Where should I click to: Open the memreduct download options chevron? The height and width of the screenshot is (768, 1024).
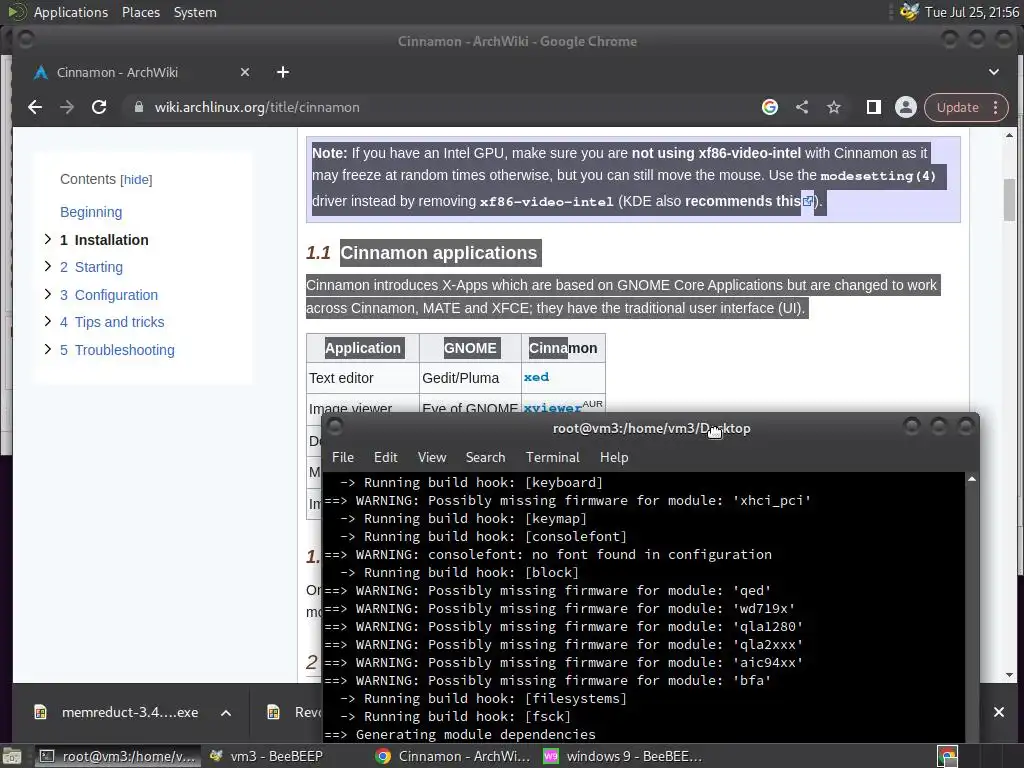226,712
